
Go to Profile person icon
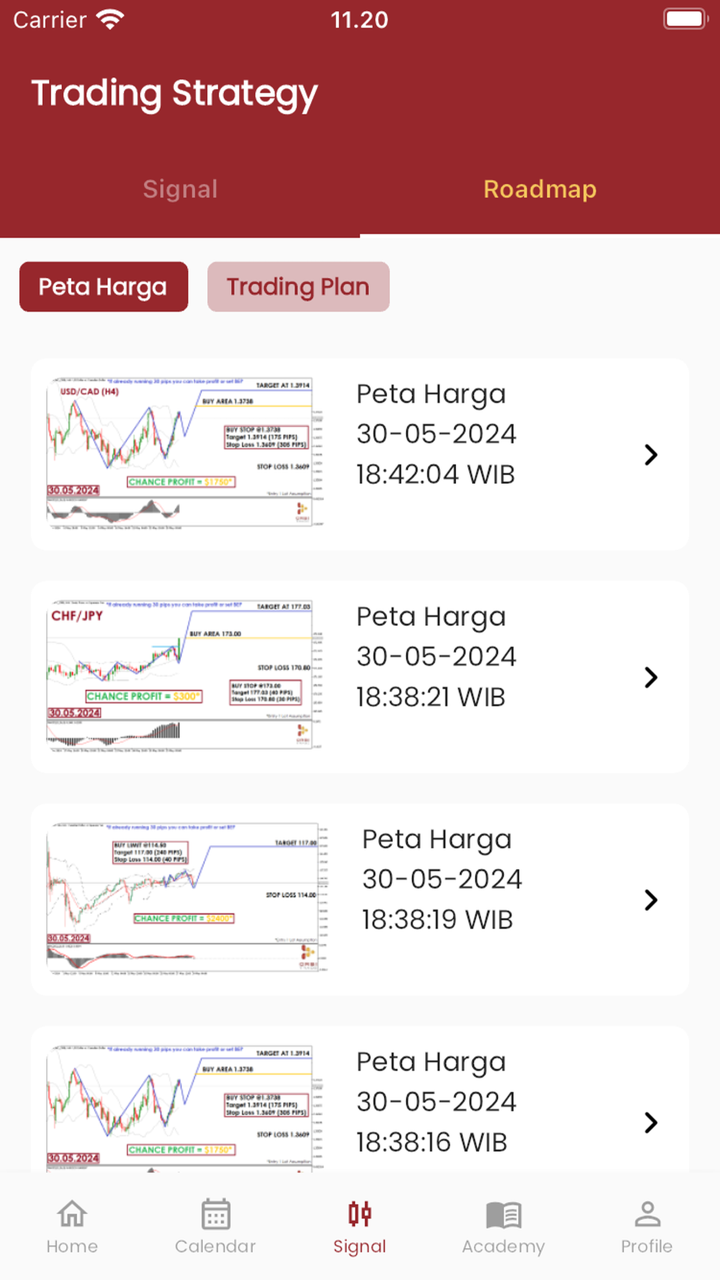point(647,1214)
